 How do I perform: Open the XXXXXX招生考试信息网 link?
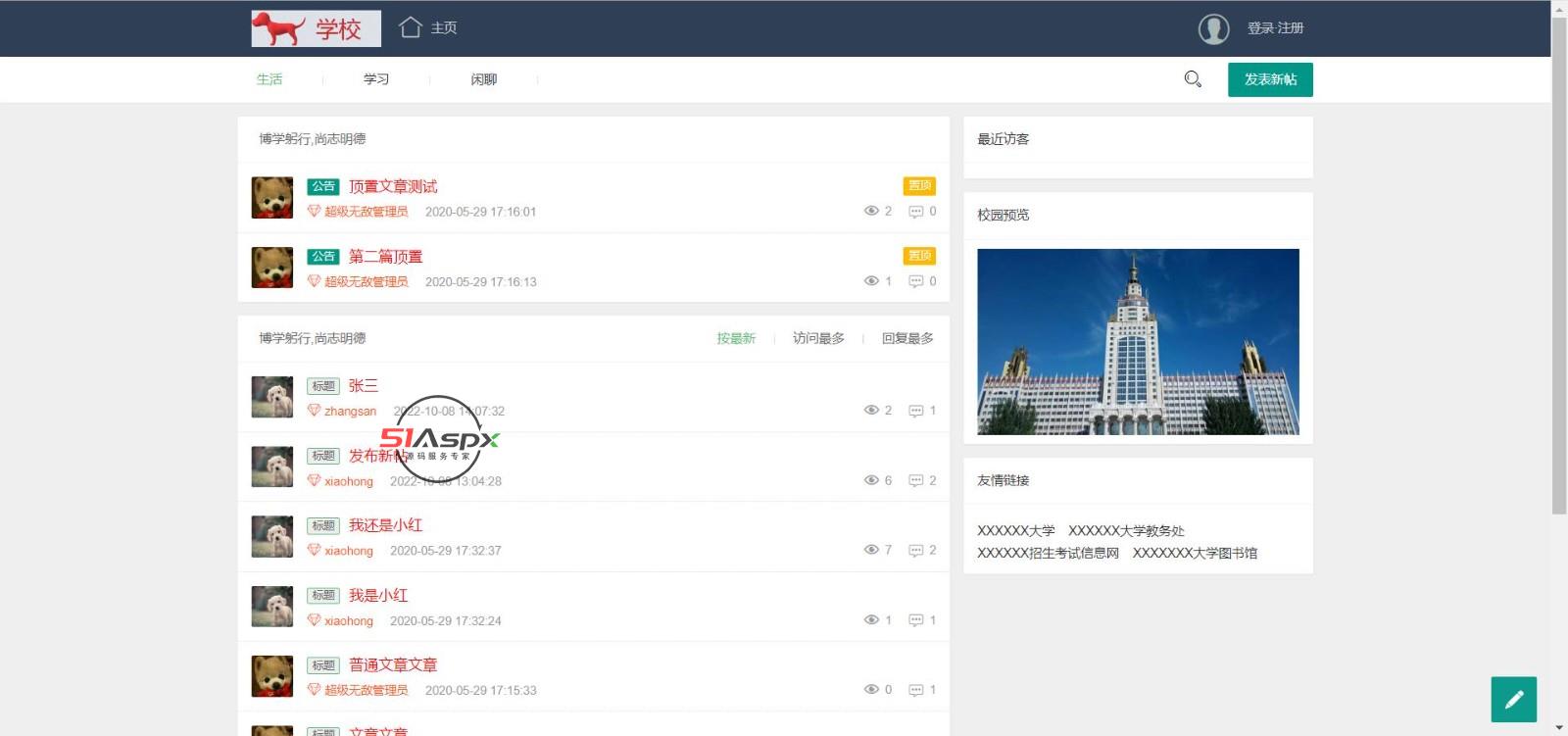(x=1048, y=553)
